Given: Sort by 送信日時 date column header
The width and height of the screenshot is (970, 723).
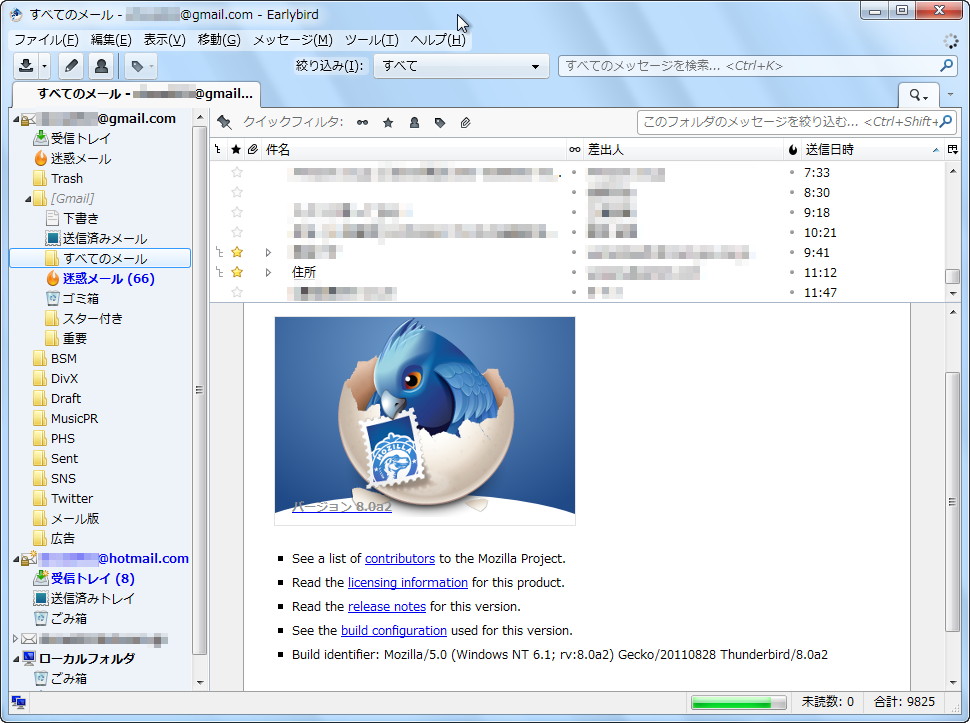Looking at the screenshot, I should click(x=872, y=150).
